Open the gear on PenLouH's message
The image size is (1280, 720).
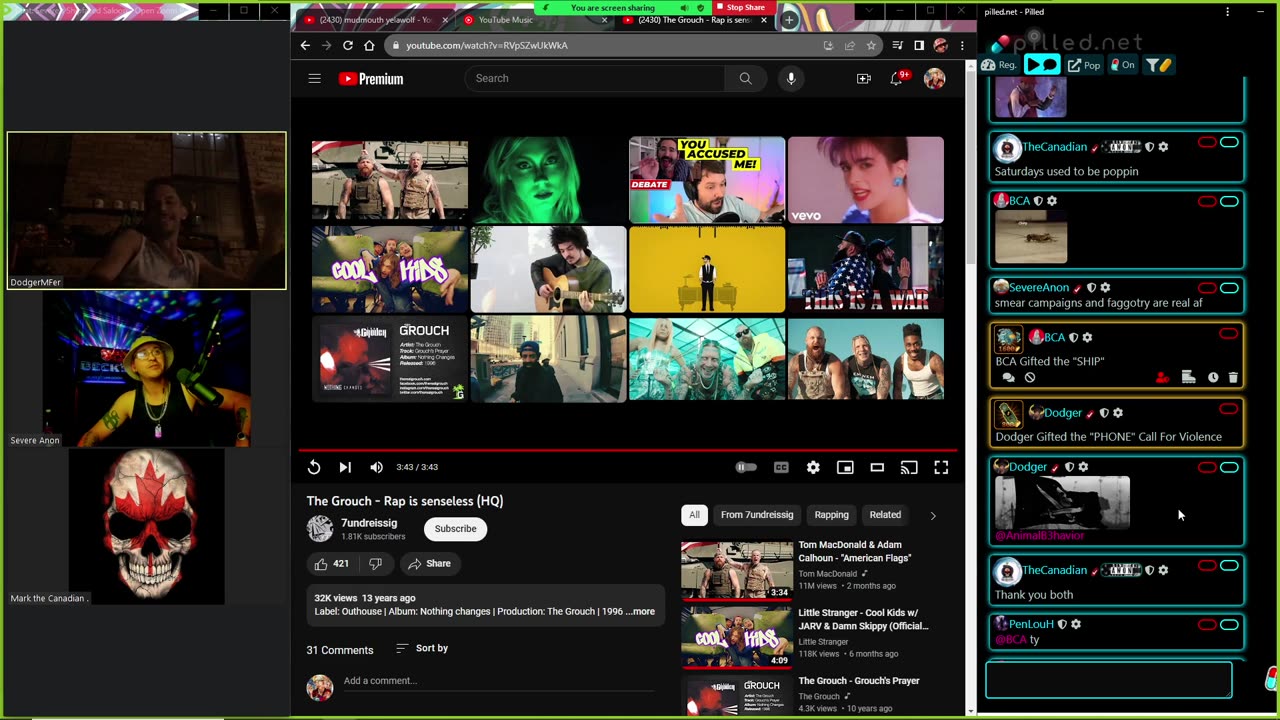[x=1076, y=624]
